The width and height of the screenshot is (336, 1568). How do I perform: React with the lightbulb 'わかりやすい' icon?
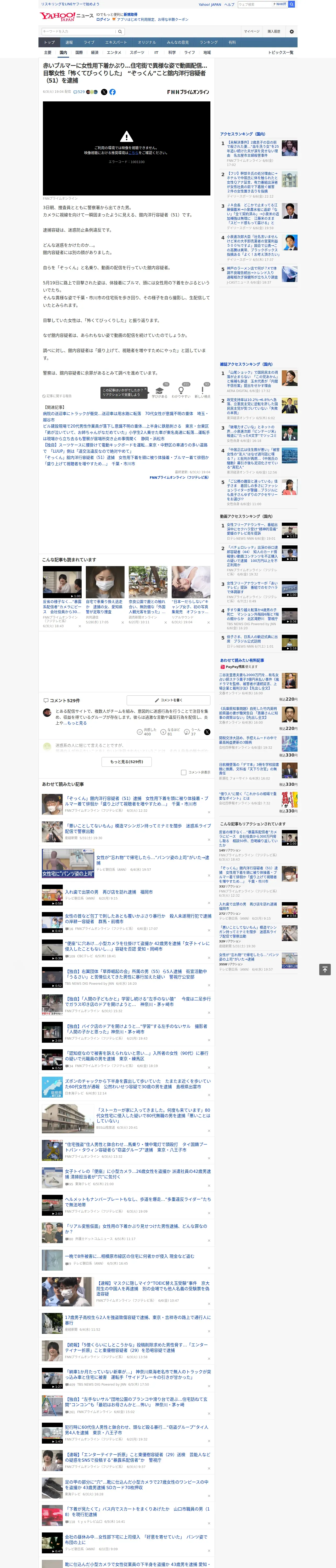tap(181, 391)
